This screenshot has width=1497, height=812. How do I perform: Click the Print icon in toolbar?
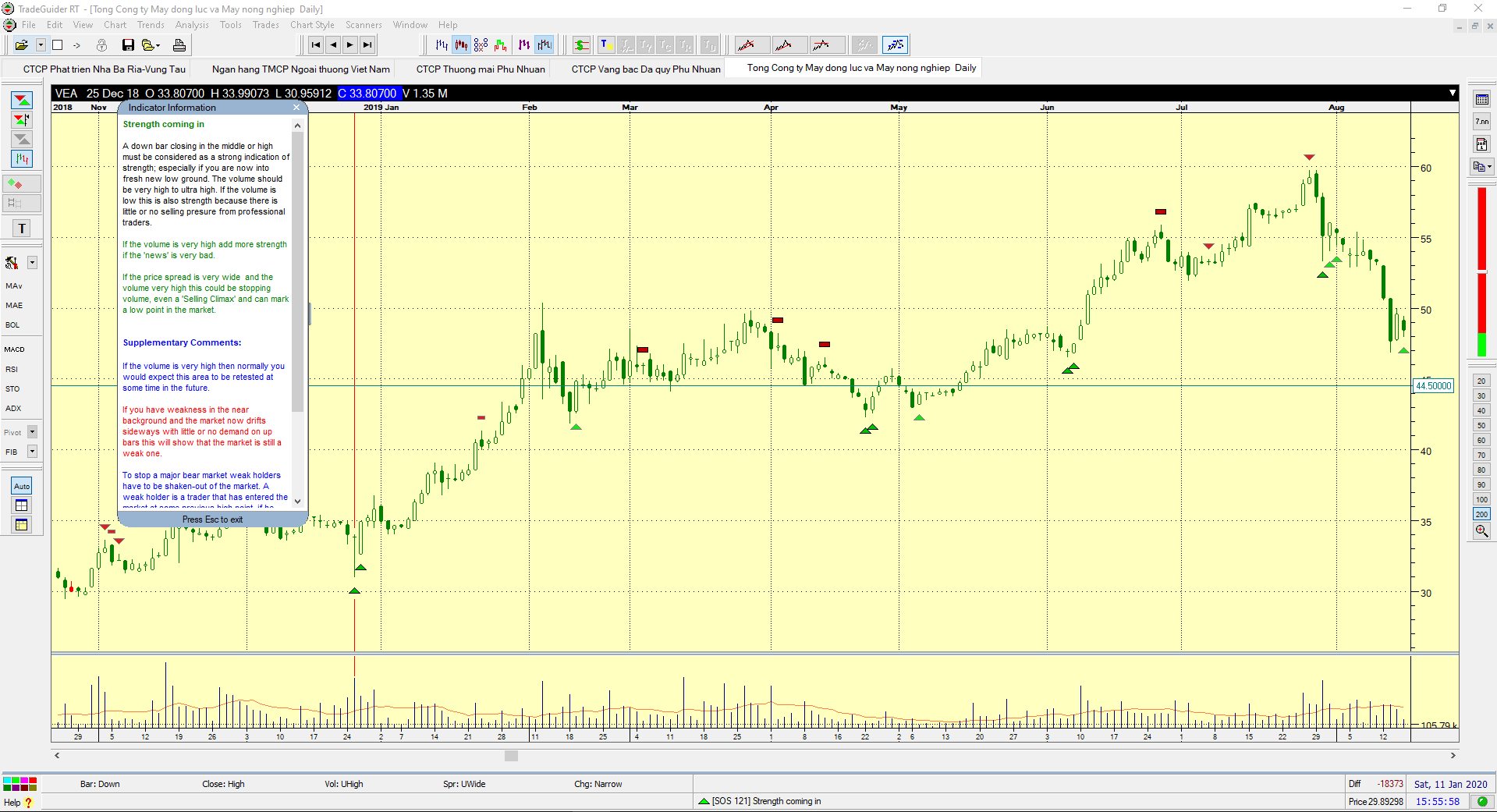pyautogui.click(x=179, y=45)
